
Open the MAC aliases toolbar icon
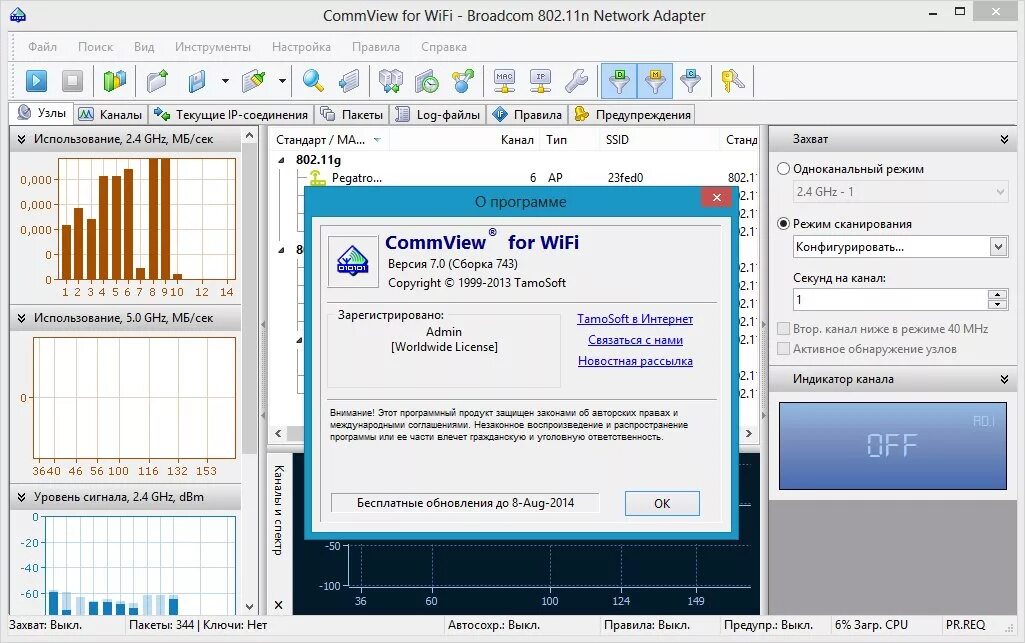click(504, 81)
